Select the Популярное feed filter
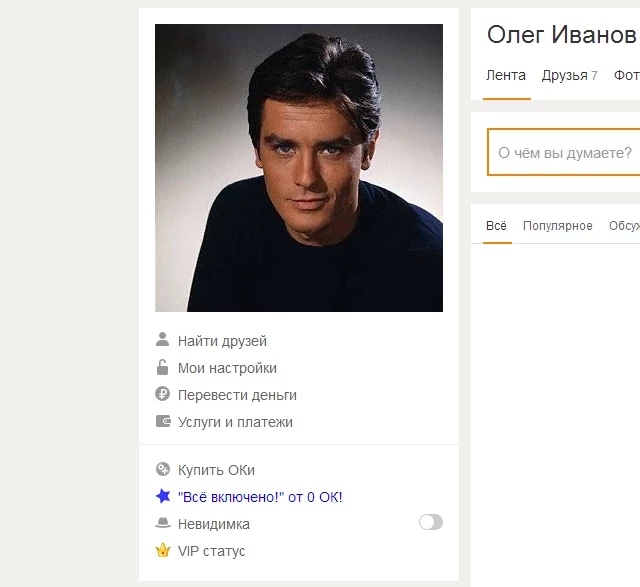Image resolution: width=640 pixels, height=587 pixels. (x=558, y=226)
